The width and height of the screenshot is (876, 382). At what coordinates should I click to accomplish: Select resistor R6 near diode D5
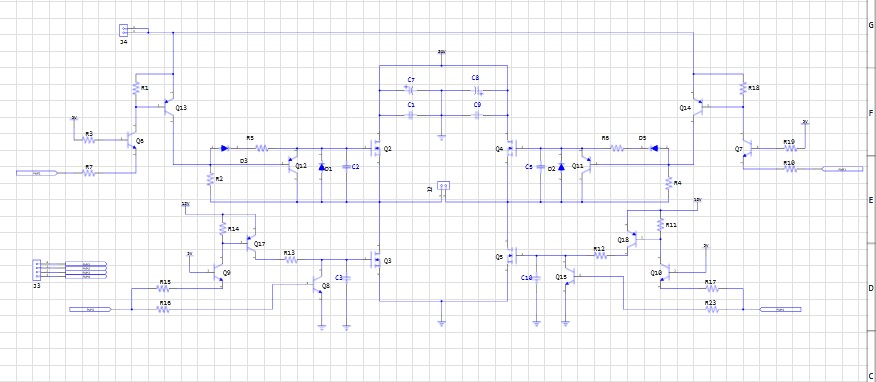click(x=616, y=148)
